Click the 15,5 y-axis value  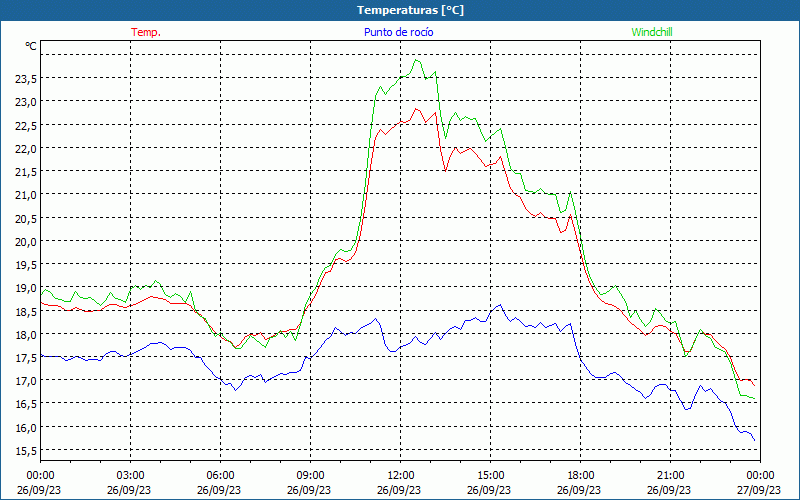pyautogui.click(x=26, y=451)
